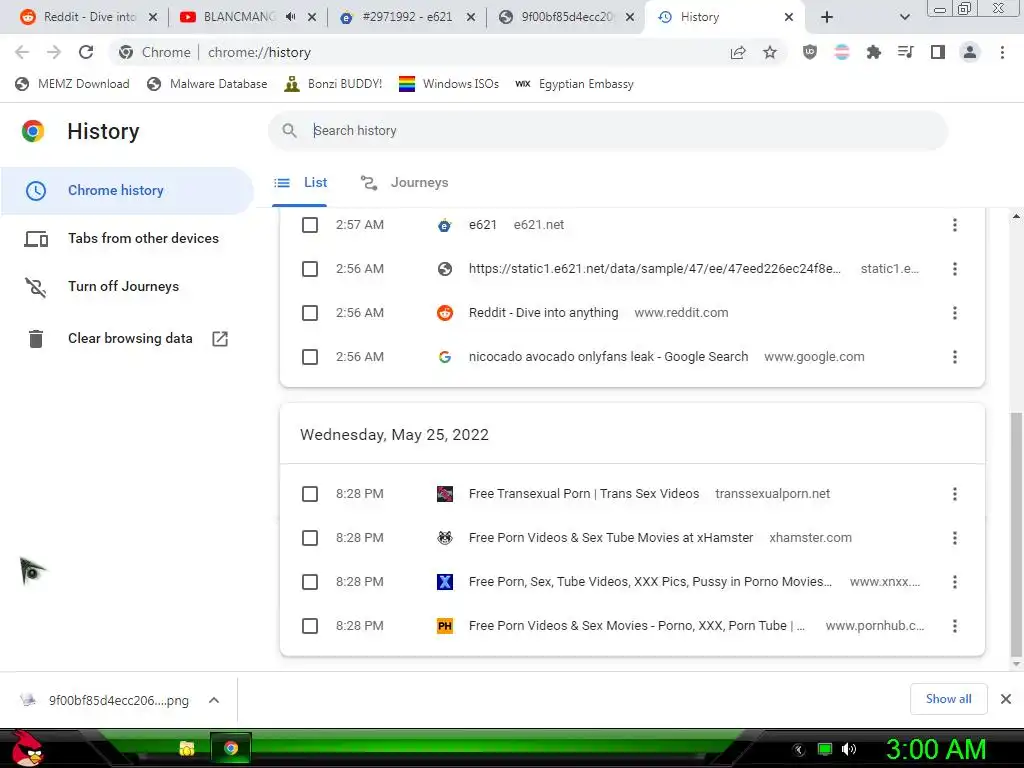Check the box for the e621.net entry
Image resolution: width=1024 pixels, height=768 pixels.
point(310,225)
